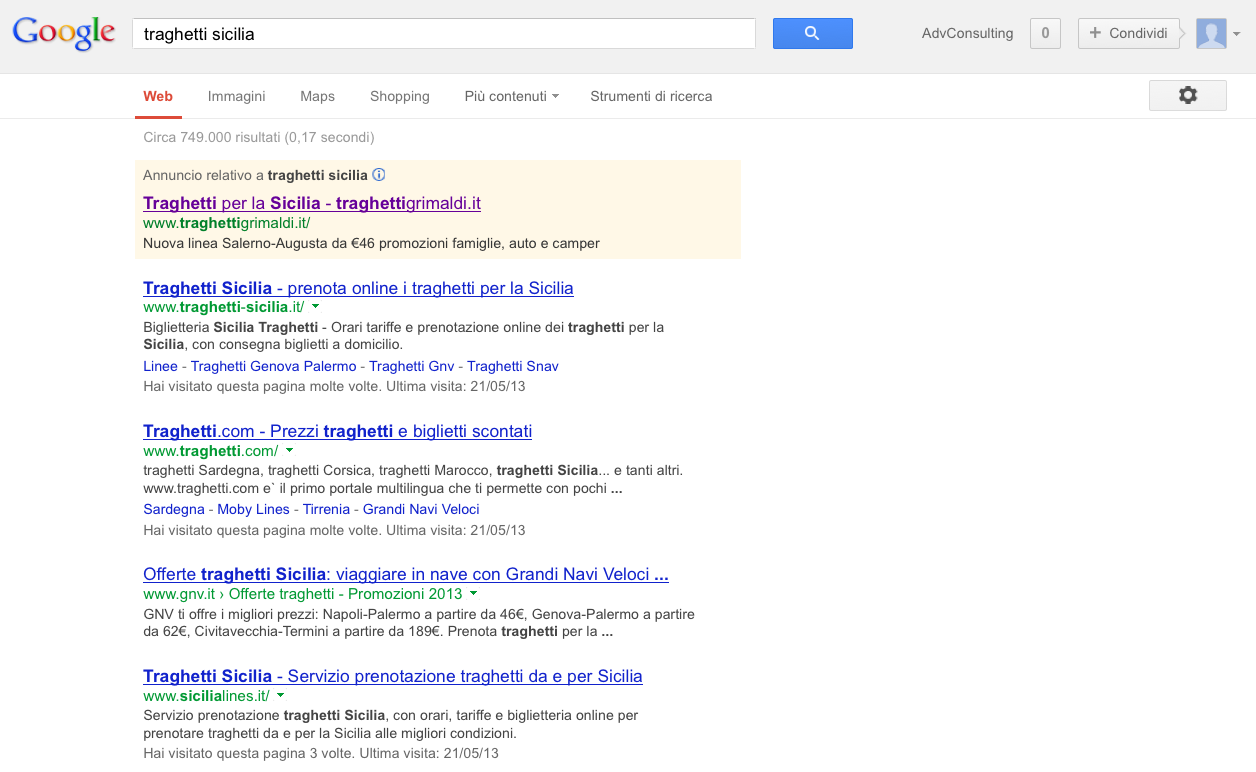Click the Tirrenia sitelink

326,509
